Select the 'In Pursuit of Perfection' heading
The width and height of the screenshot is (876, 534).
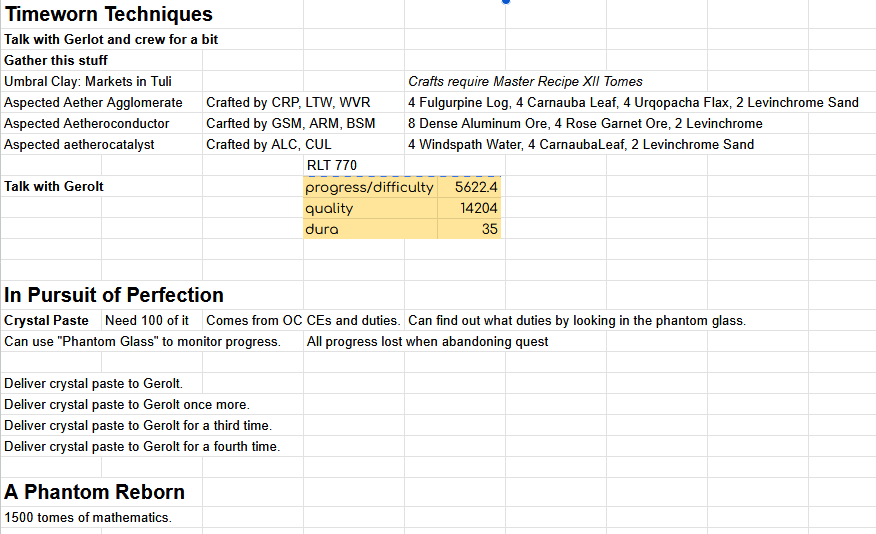[113, 295]
